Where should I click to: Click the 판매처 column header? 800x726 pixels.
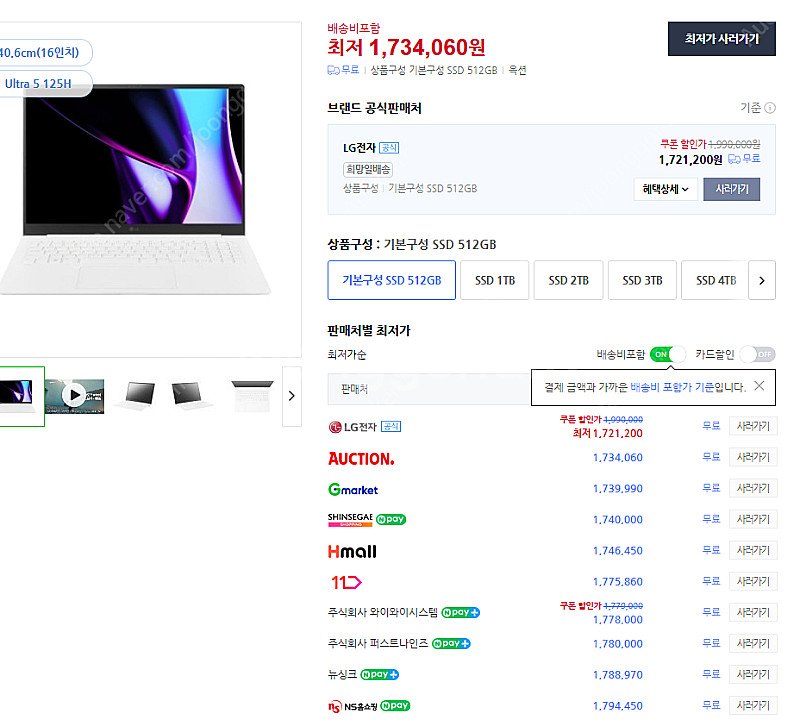click(355, 389)
